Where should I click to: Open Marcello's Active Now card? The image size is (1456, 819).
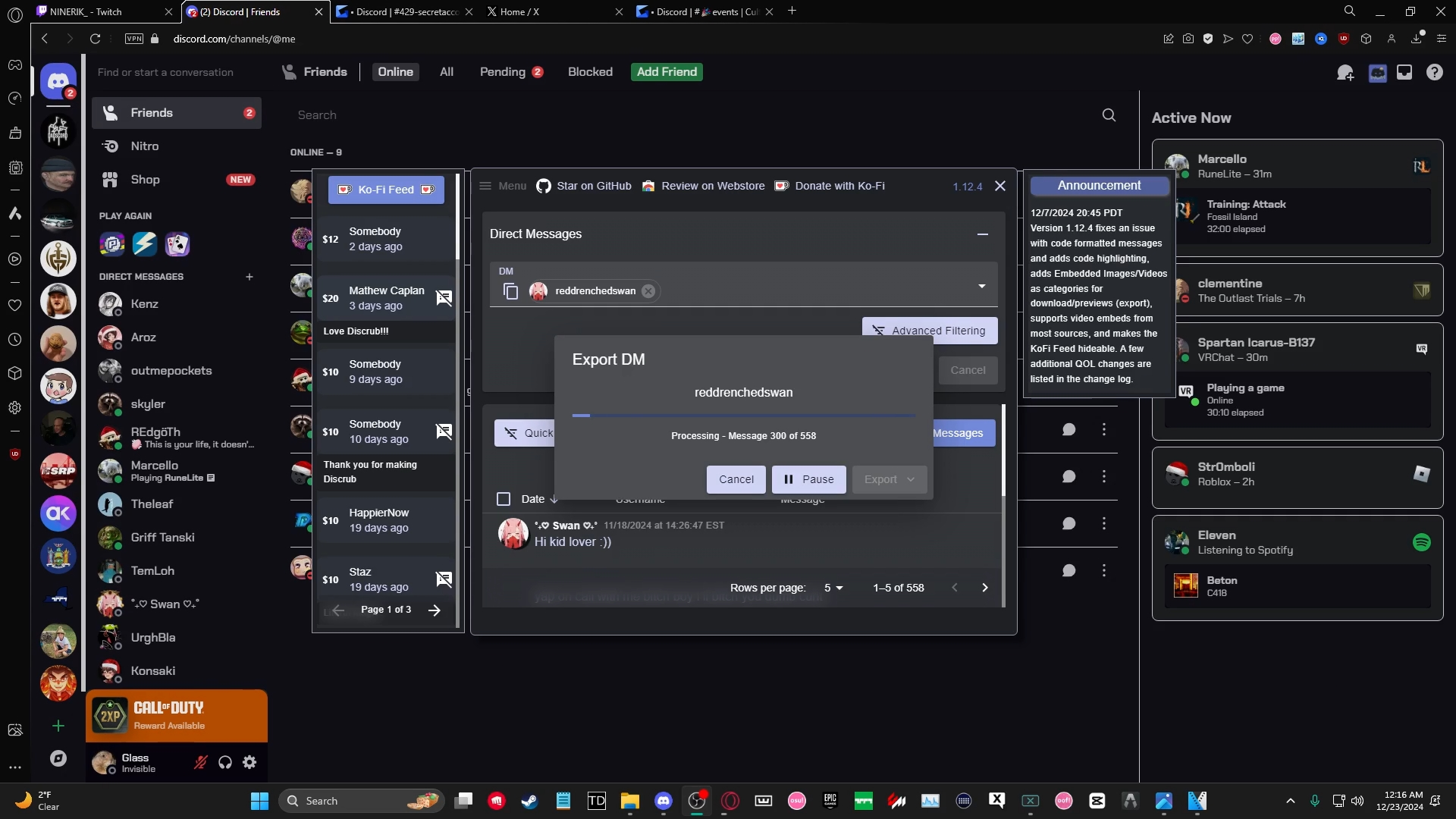coord(1298,199)
